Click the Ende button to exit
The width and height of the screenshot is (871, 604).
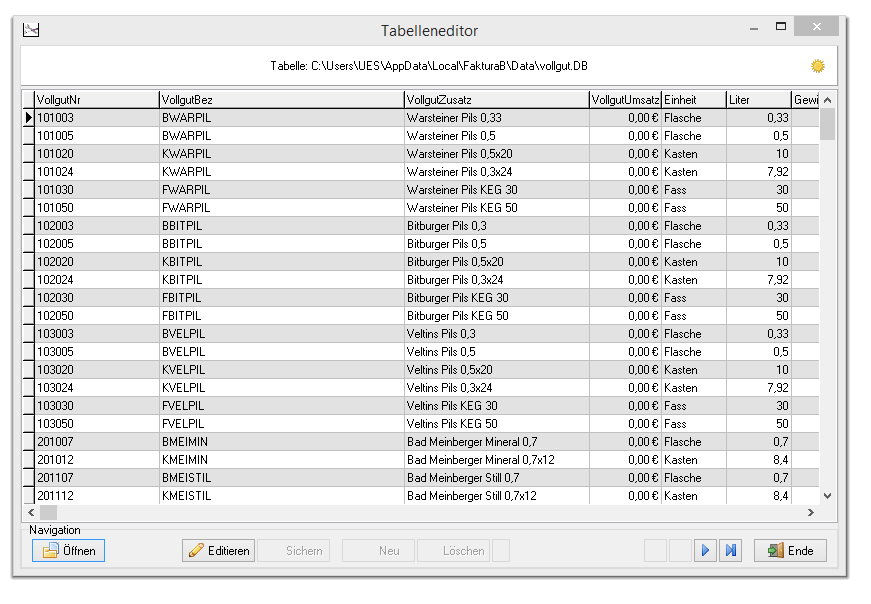pos(790,551)
